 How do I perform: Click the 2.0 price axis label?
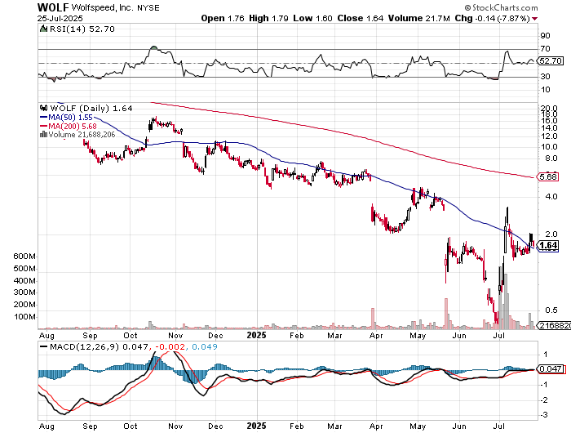pos(551,234)
